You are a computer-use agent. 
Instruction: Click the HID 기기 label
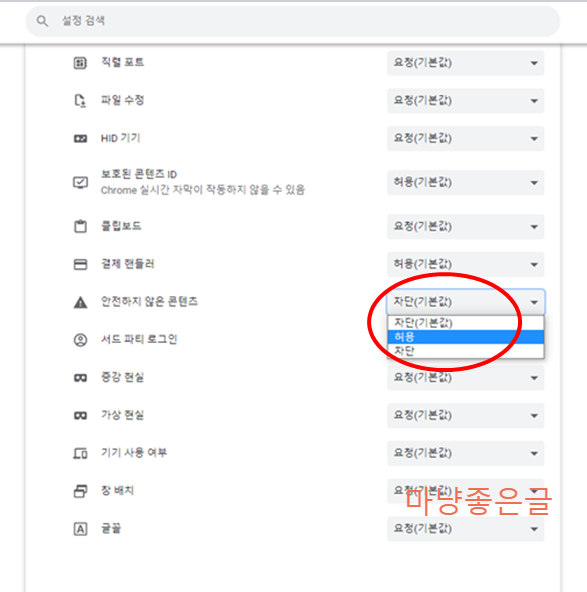[120, 138]
